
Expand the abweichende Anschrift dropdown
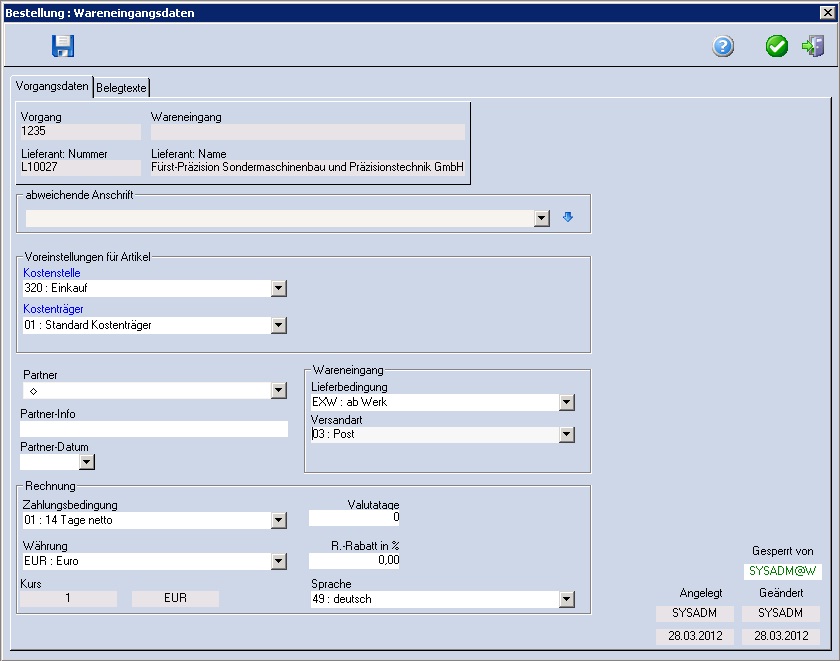pyautogui.click(x=542, y=218)
